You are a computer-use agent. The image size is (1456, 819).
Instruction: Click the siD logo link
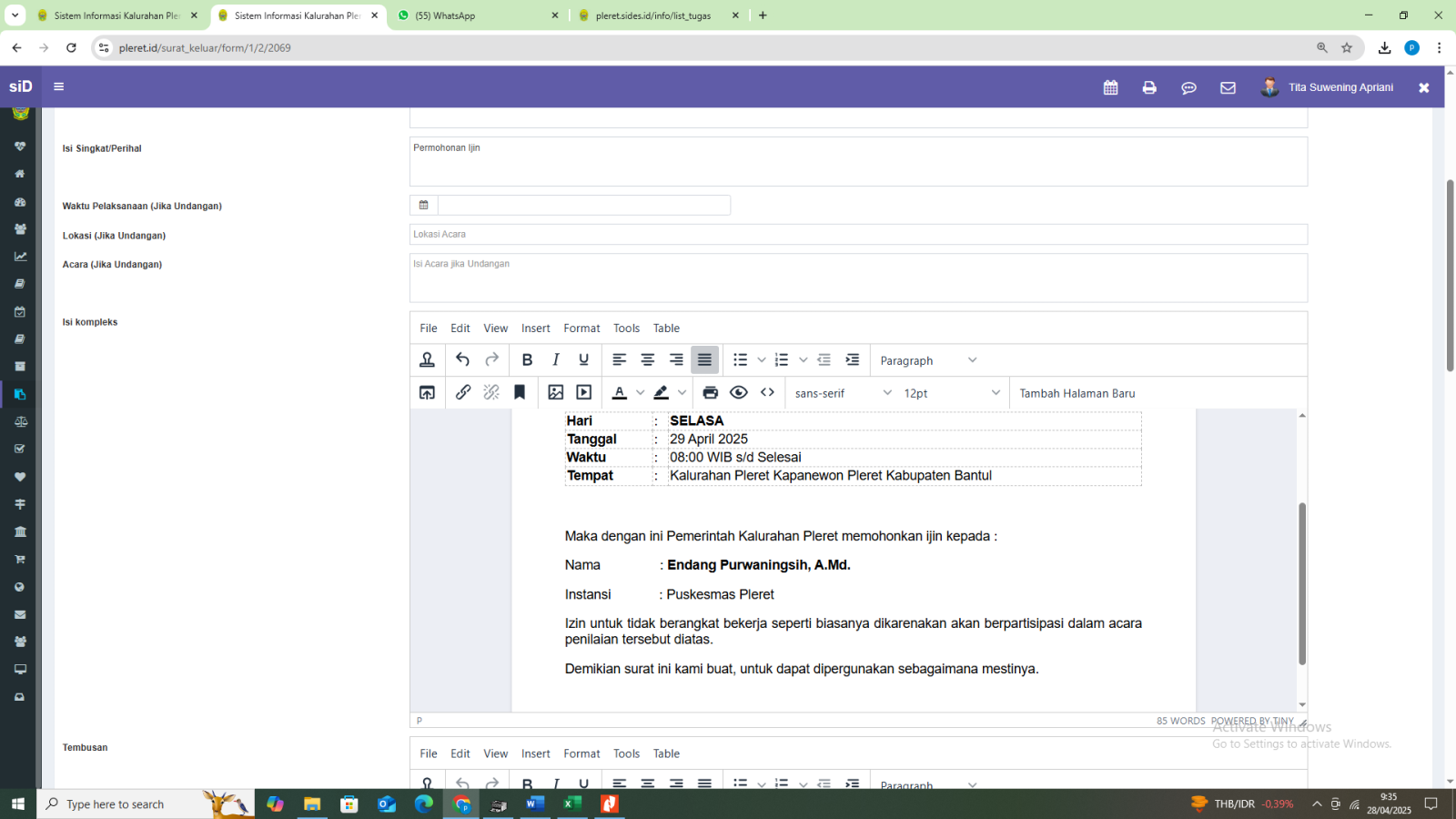20,86
